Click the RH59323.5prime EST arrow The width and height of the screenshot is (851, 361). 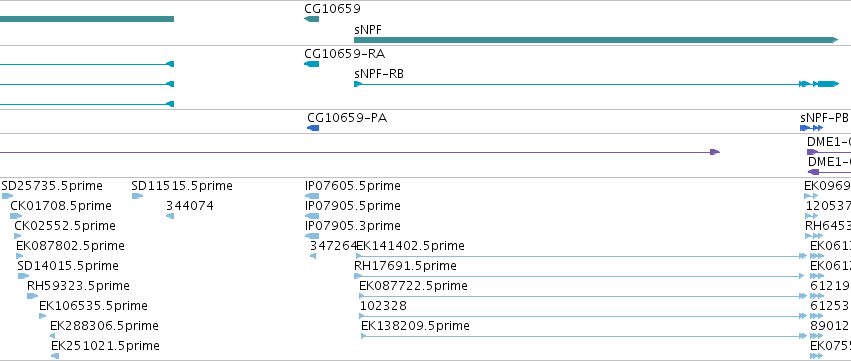(x=33, y=296)
